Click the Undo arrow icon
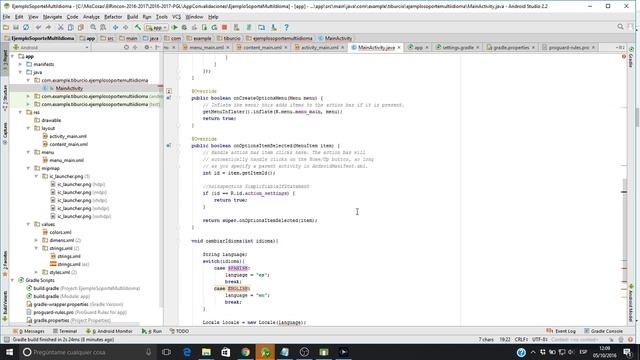This screenshot has height=360, width=640. (x=38, y=27)
